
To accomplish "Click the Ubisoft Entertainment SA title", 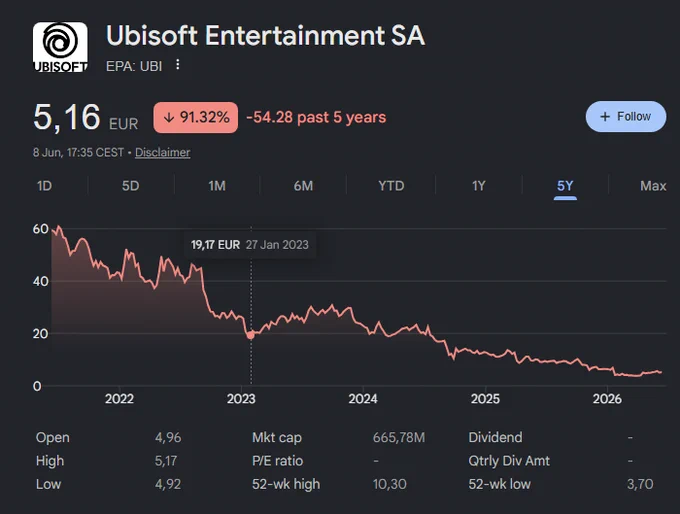I will coord(265,35).
